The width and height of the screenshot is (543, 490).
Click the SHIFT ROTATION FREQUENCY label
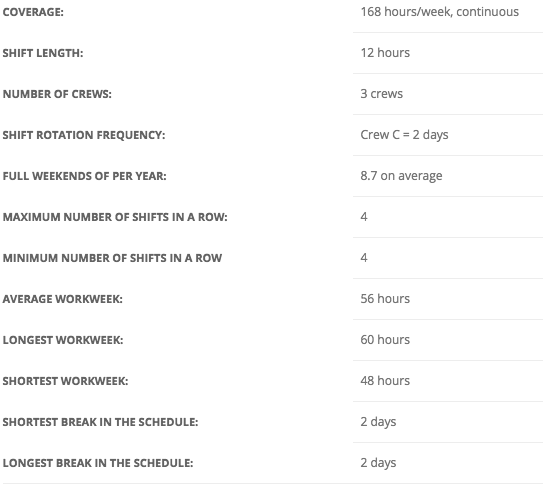84,135
